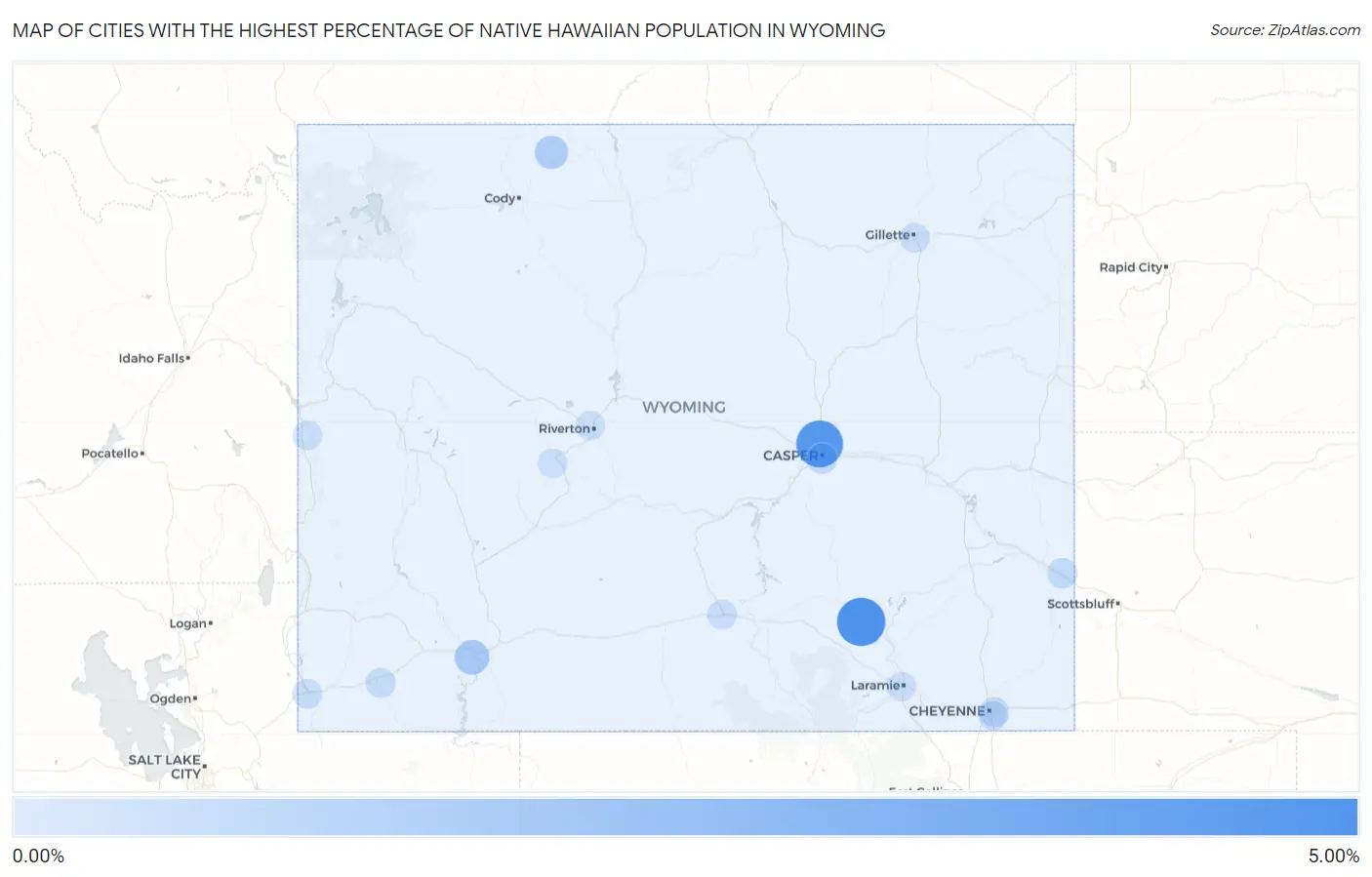Click the Laramie label

pyautogui.click(x=875, y=686)
